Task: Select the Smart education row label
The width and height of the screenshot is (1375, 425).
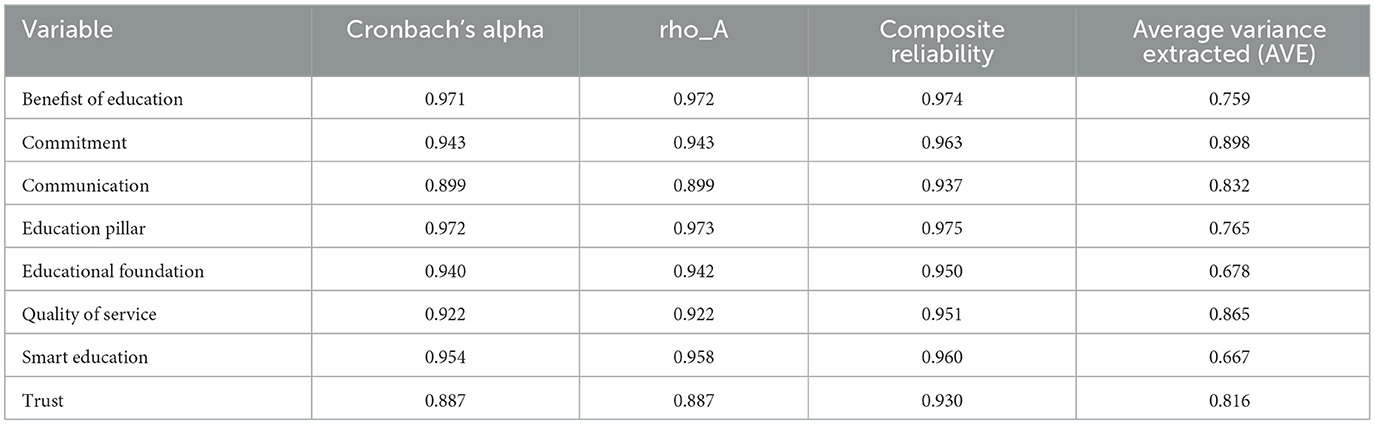Action: click(84, 357)
